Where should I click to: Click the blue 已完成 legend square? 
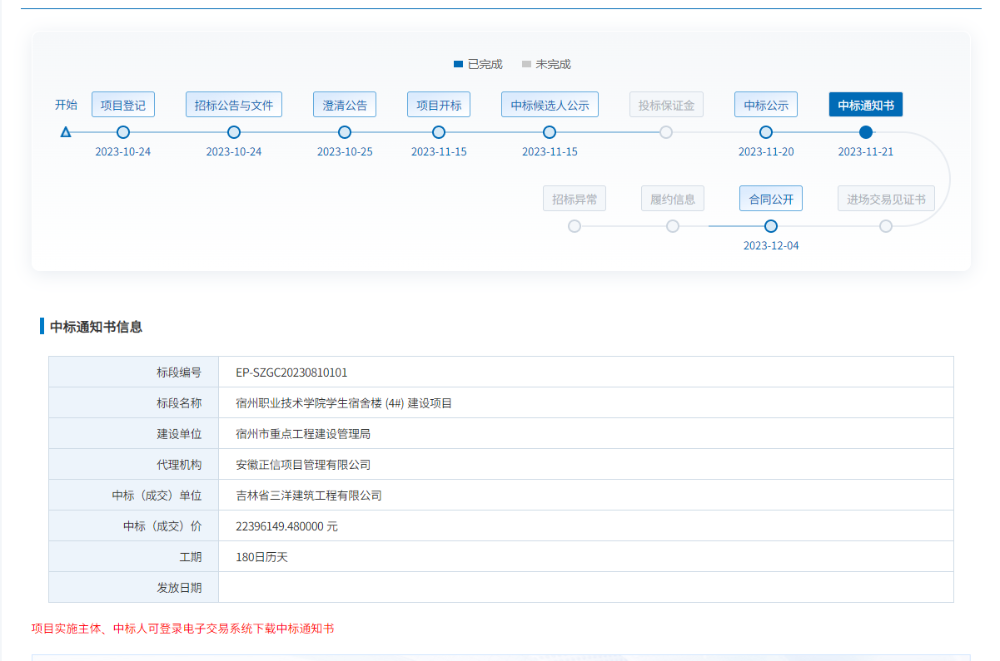[x=458, y=64]
